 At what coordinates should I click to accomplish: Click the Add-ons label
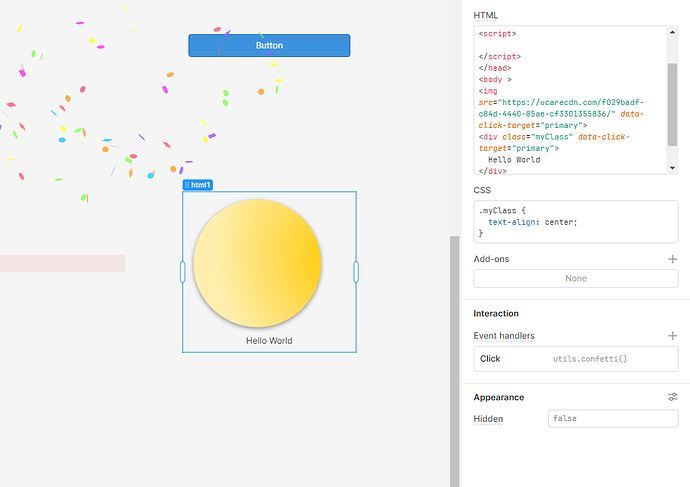point(491,259)
